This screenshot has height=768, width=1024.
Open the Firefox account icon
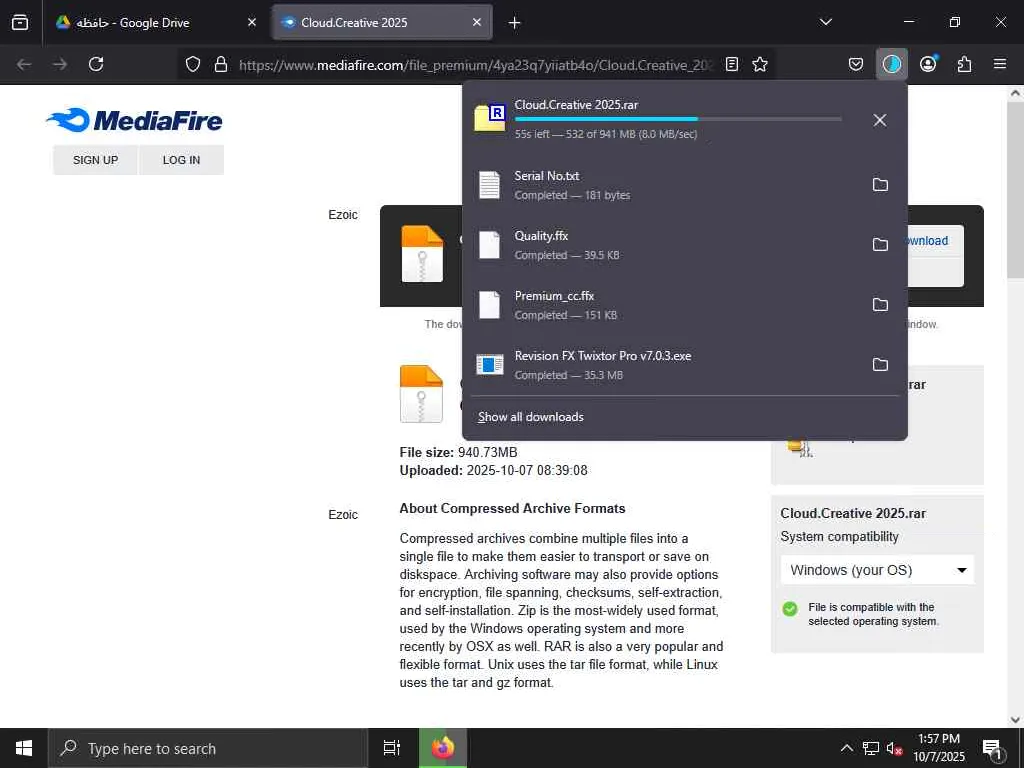928,64
